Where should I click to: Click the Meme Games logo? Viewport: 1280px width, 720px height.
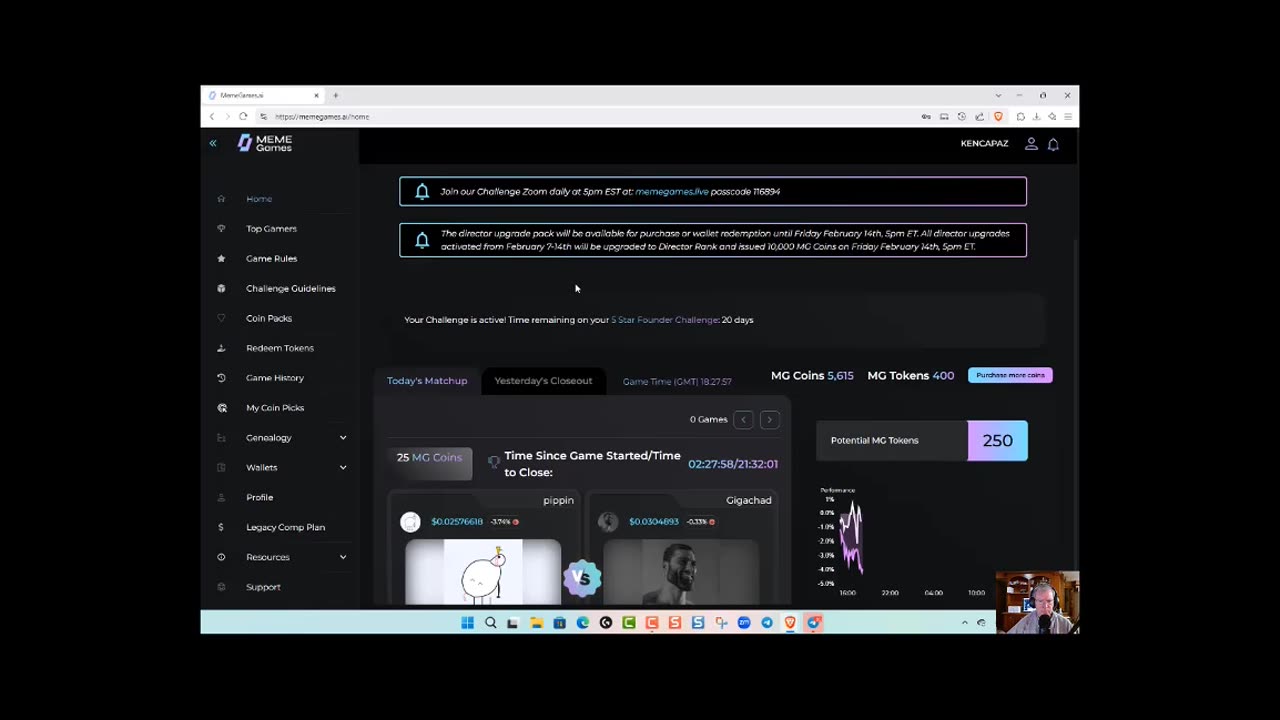pos(265,143)
